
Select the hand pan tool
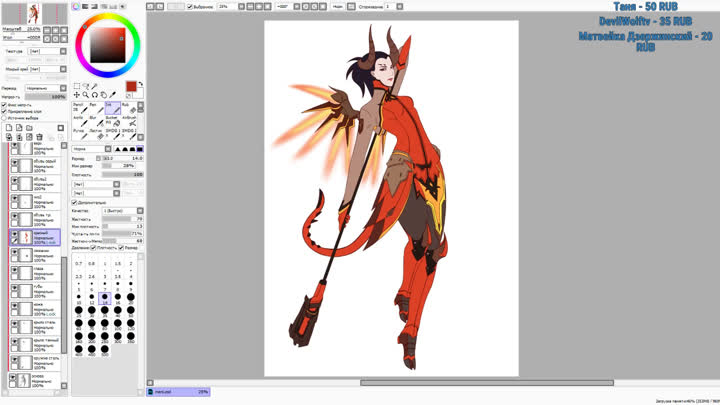point(104,95)
